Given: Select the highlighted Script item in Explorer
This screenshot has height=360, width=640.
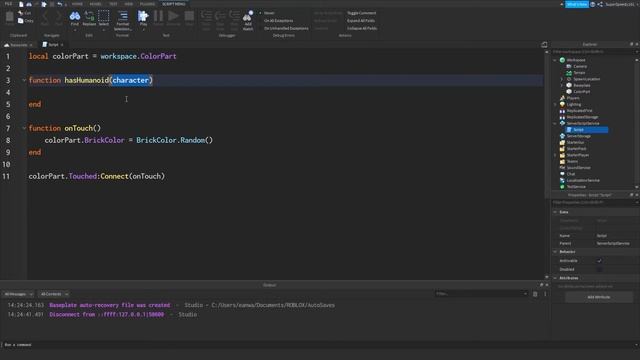Looking at the screenshot, I should click(587, 130).
